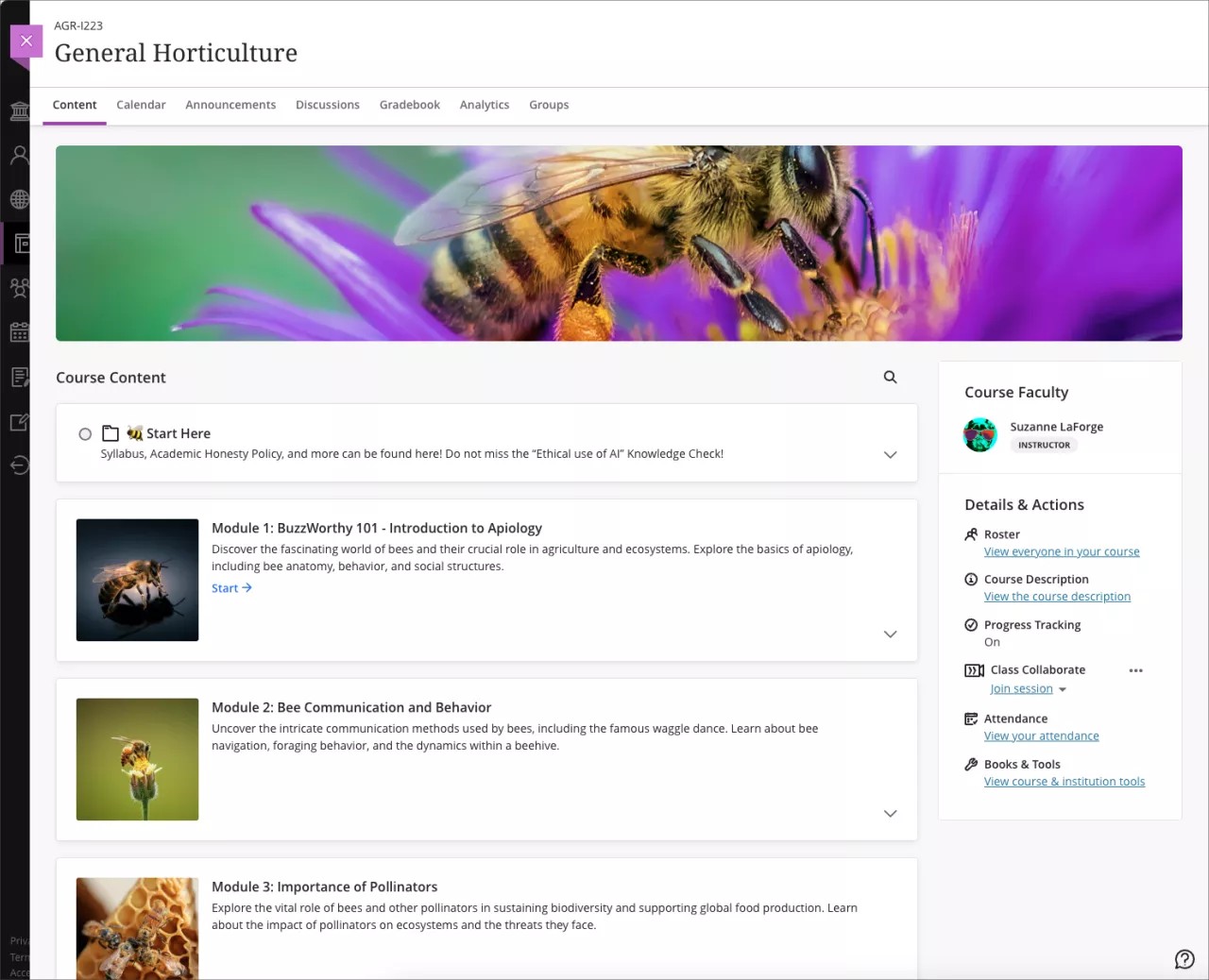Switch to the Gradebook tab

coord(409,105)
